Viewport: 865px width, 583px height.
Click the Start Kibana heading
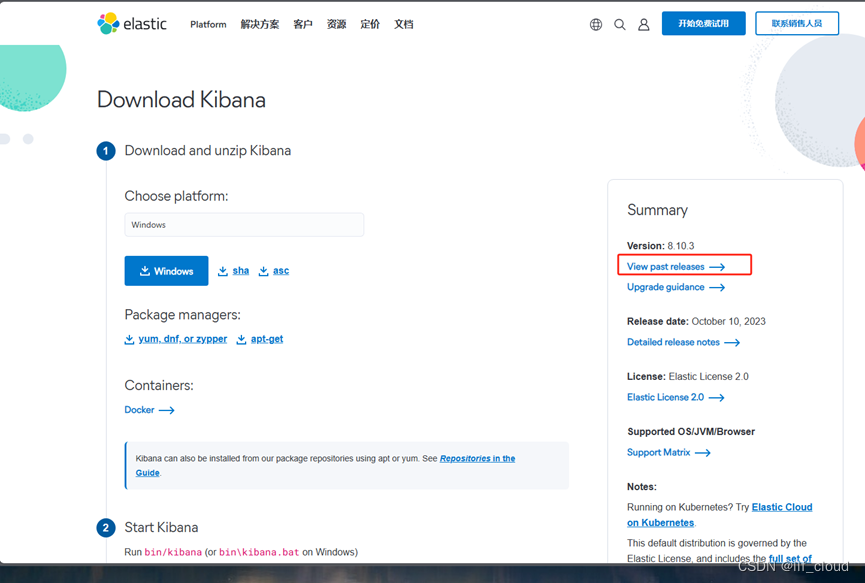161,527
